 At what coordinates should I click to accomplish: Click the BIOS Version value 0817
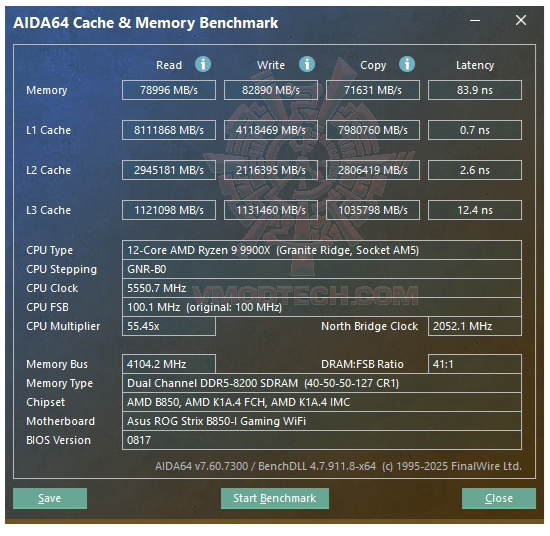point(322,440)
